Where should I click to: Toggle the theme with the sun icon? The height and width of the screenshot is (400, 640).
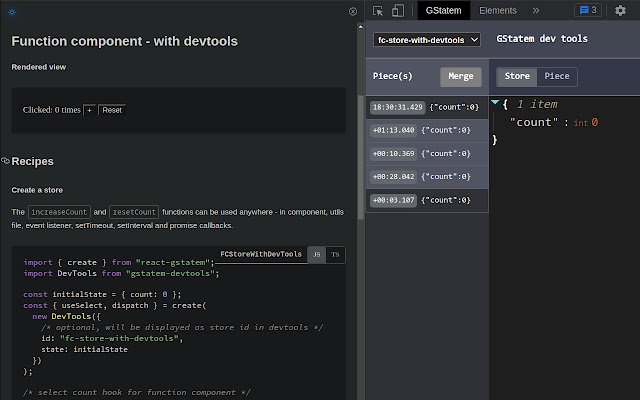pyautogui.click(x=12, y=12)
